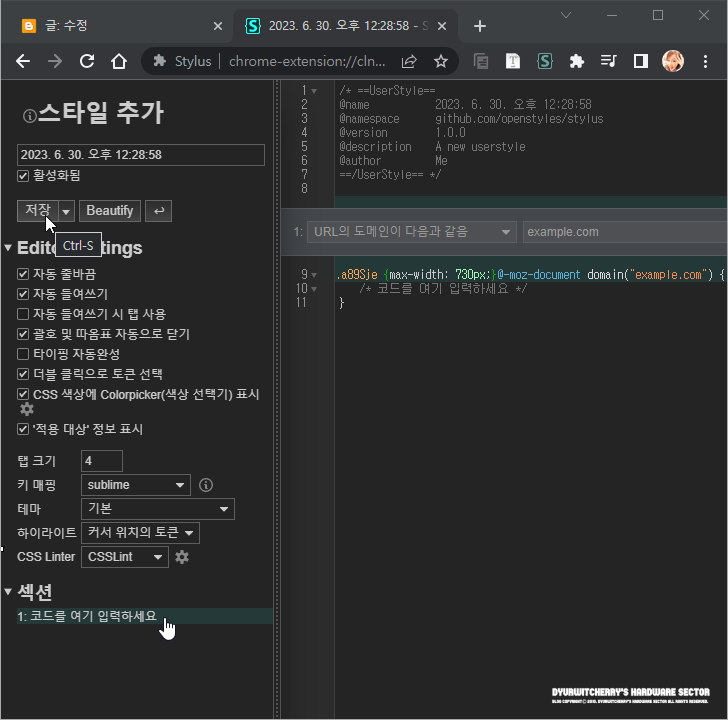
Task: Reload the current page
Action: click(87, 61)
